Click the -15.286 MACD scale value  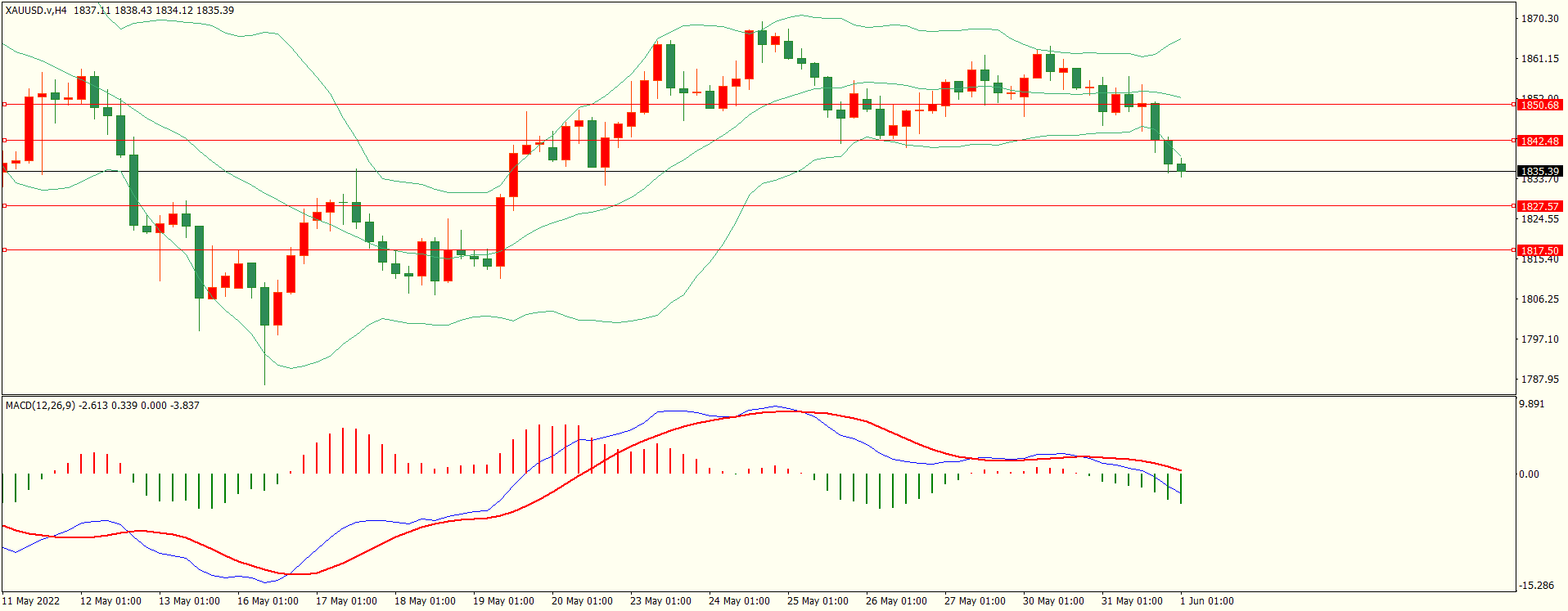pos(1536,586)
